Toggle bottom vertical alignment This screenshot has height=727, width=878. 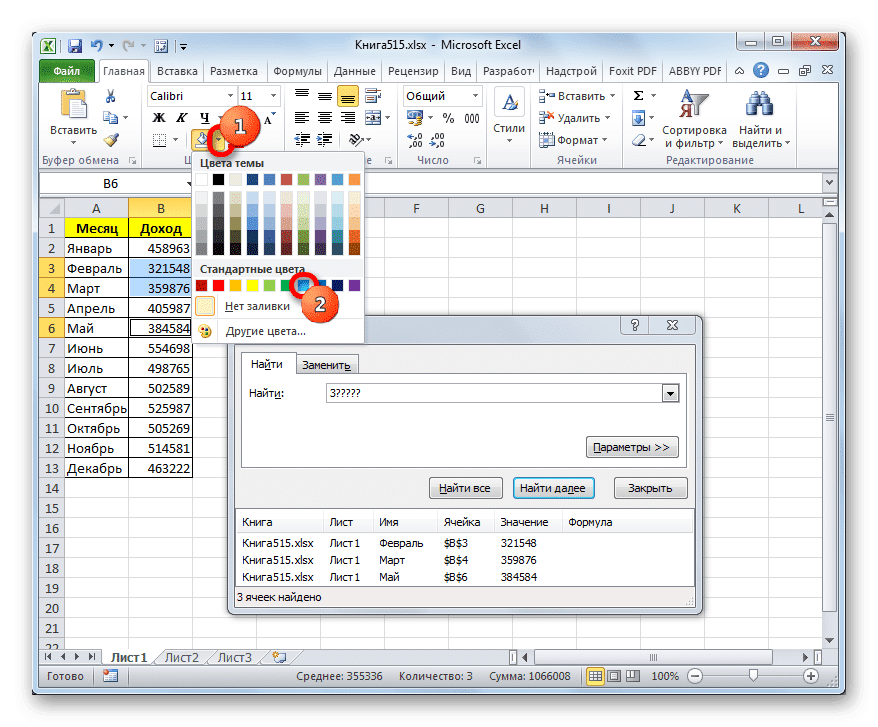coord(348,96)
